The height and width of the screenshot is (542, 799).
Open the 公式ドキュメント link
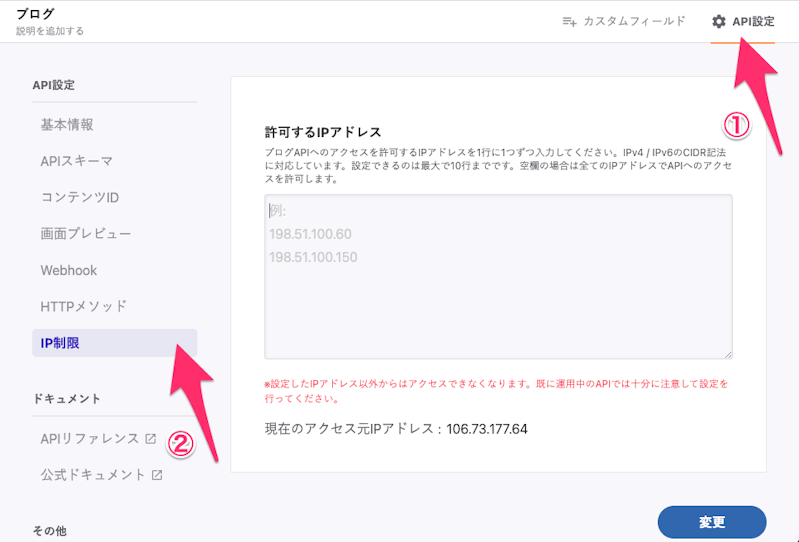click(x=93, y=475)
